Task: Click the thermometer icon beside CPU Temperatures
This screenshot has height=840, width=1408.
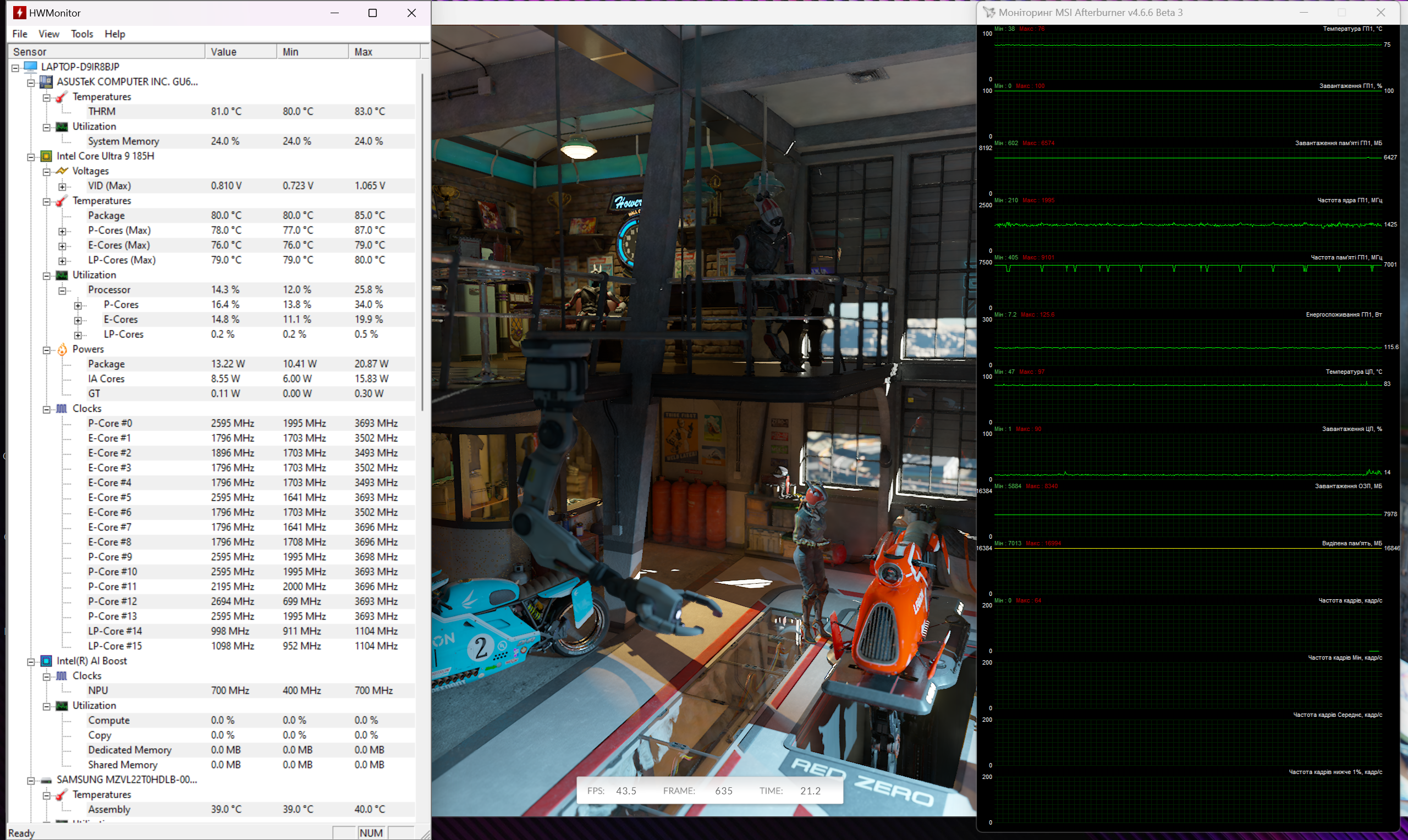Action: [62, 200]
